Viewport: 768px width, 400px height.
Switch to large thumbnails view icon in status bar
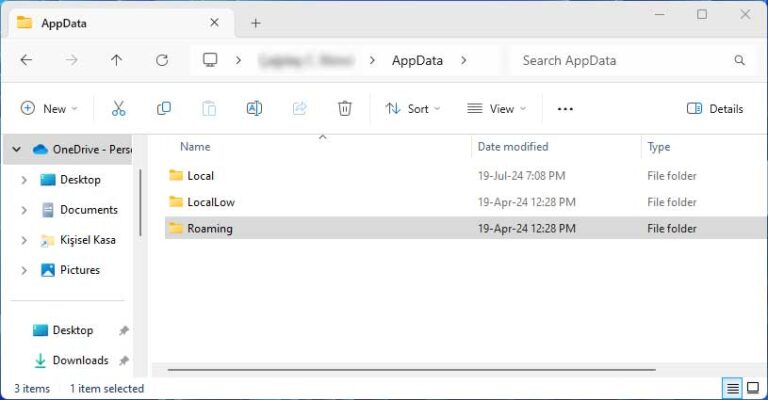pyautogui.click(x=753, y=388)
